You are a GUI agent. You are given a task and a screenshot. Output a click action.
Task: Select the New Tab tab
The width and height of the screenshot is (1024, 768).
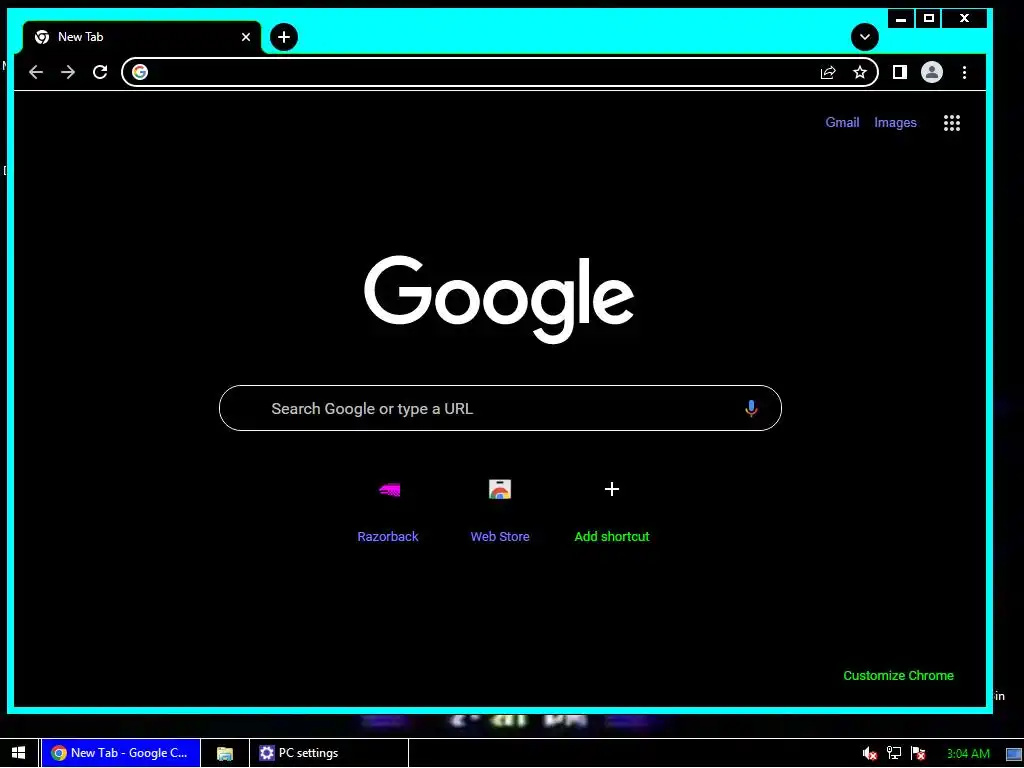tap(142, 37)
